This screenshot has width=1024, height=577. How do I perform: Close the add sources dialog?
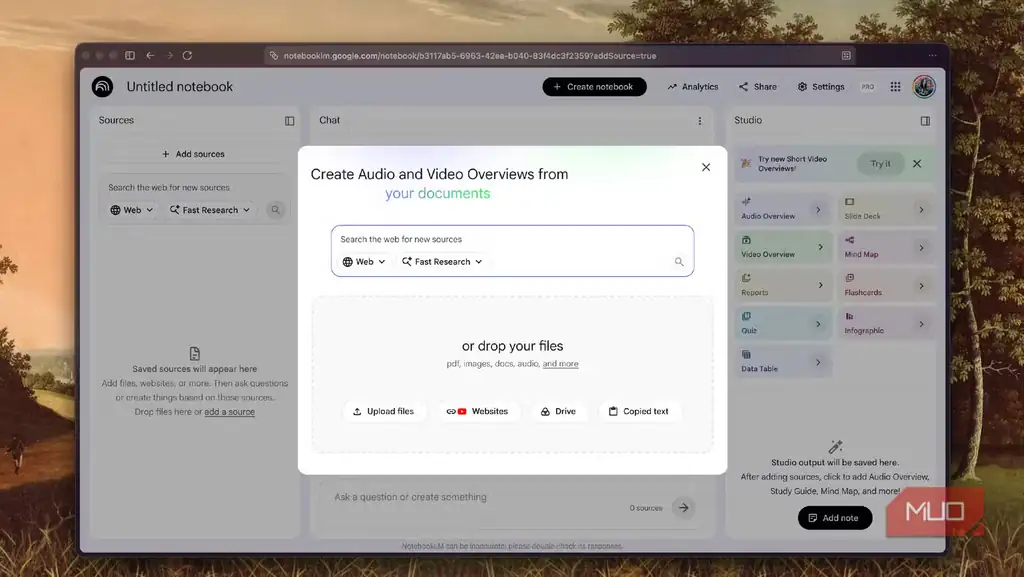pos(706,167)
